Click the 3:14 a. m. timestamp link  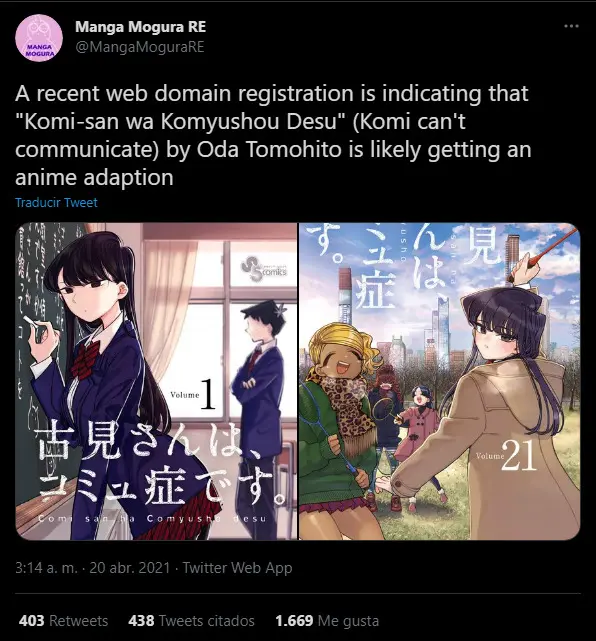92,568
